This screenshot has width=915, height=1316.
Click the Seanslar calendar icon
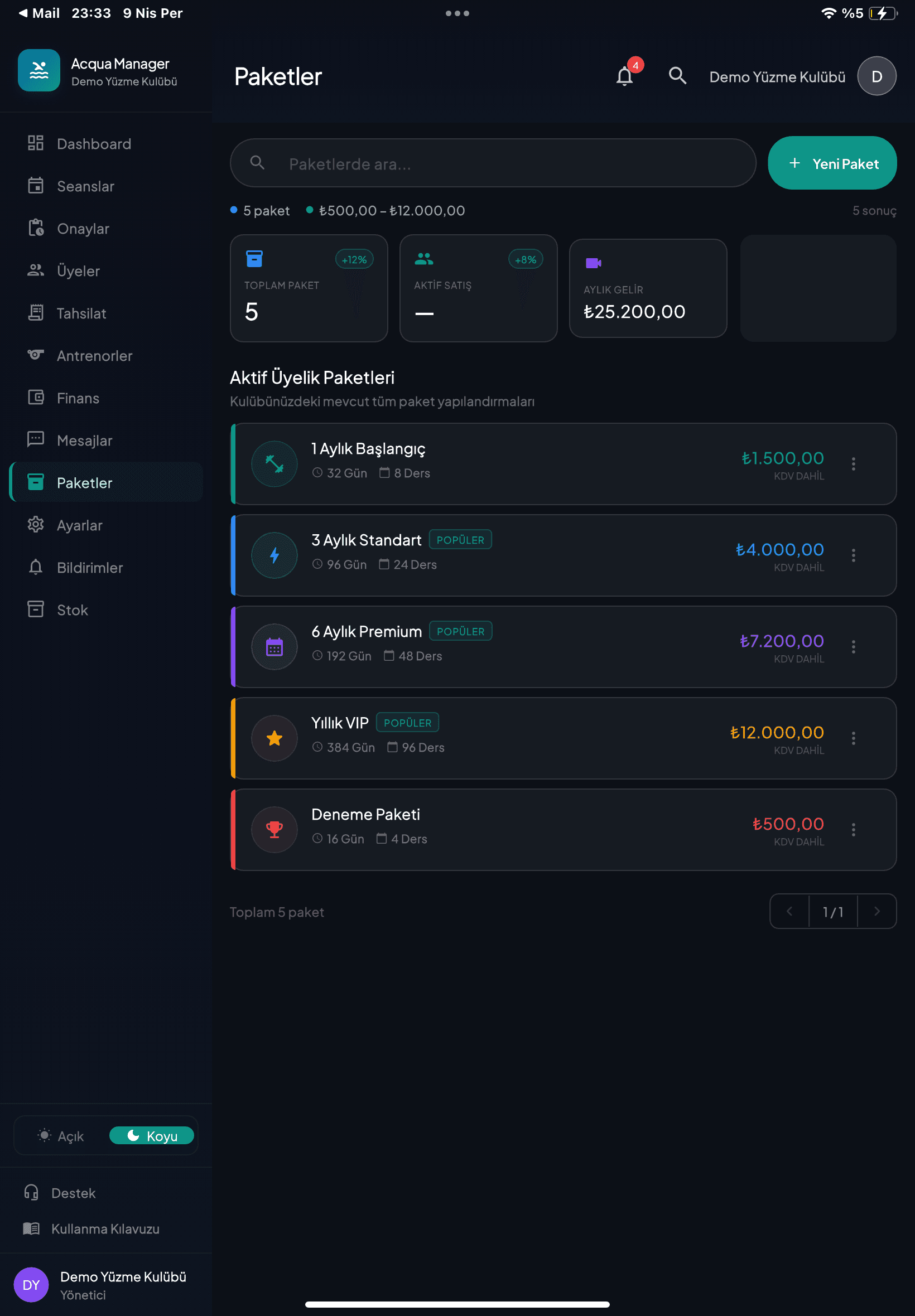36,186
